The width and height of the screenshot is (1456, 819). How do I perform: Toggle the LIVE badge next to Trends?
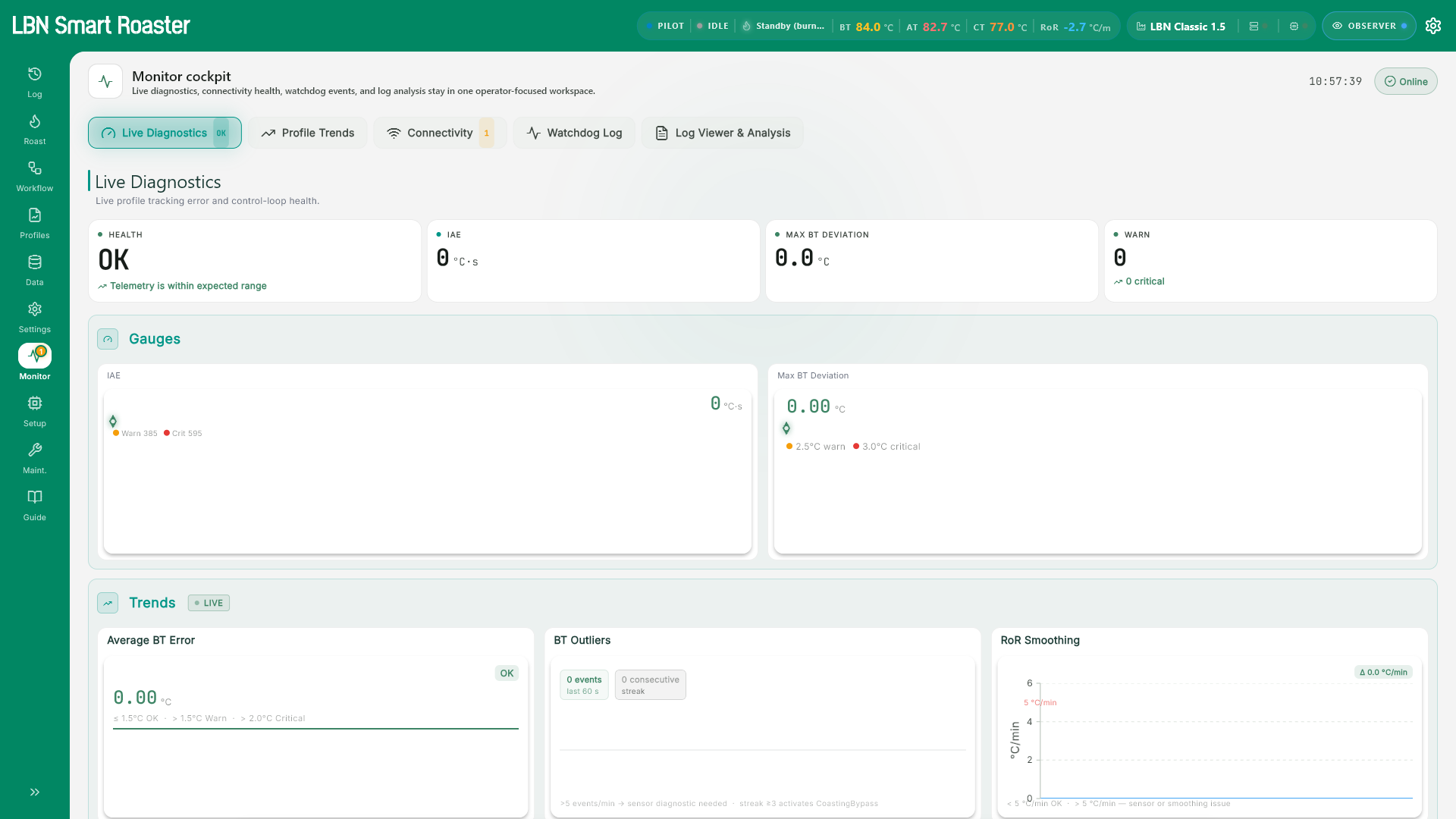click(209, 603)
